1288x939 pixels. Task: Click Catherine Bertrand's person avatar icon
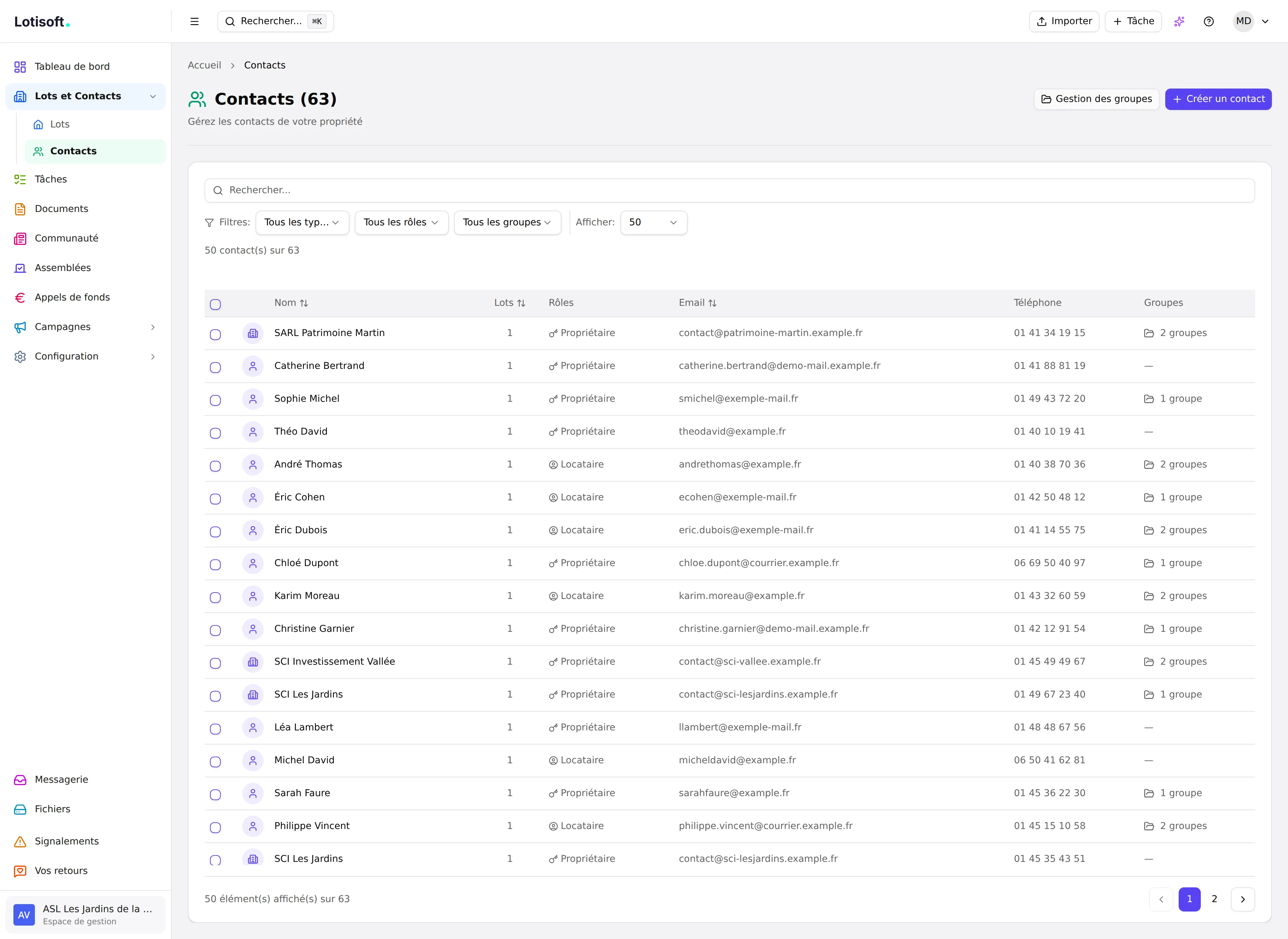click(x=253, y=366)
